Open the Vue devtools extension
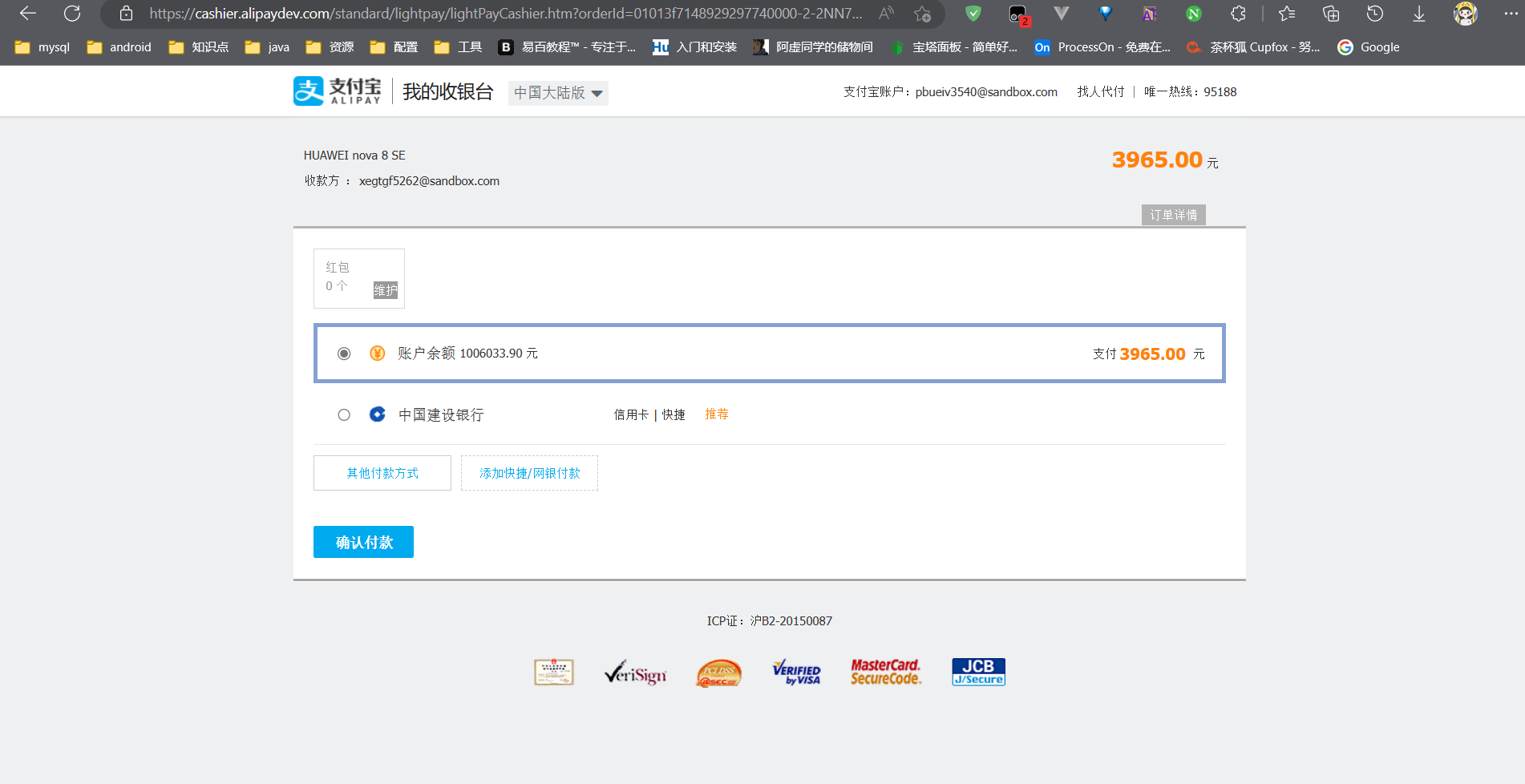This screenshot has width=1525, height=784. 1062,14
